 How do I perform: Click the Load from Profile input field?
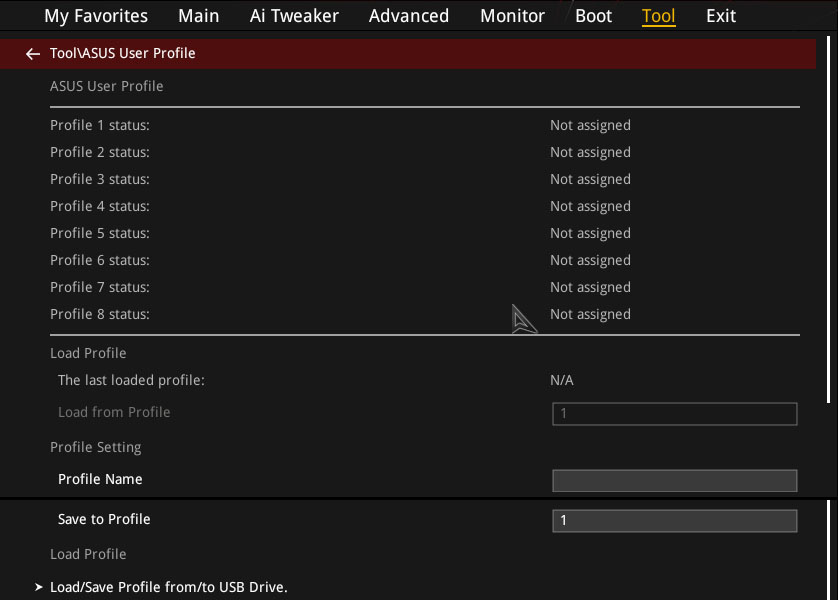click(674, 414)
